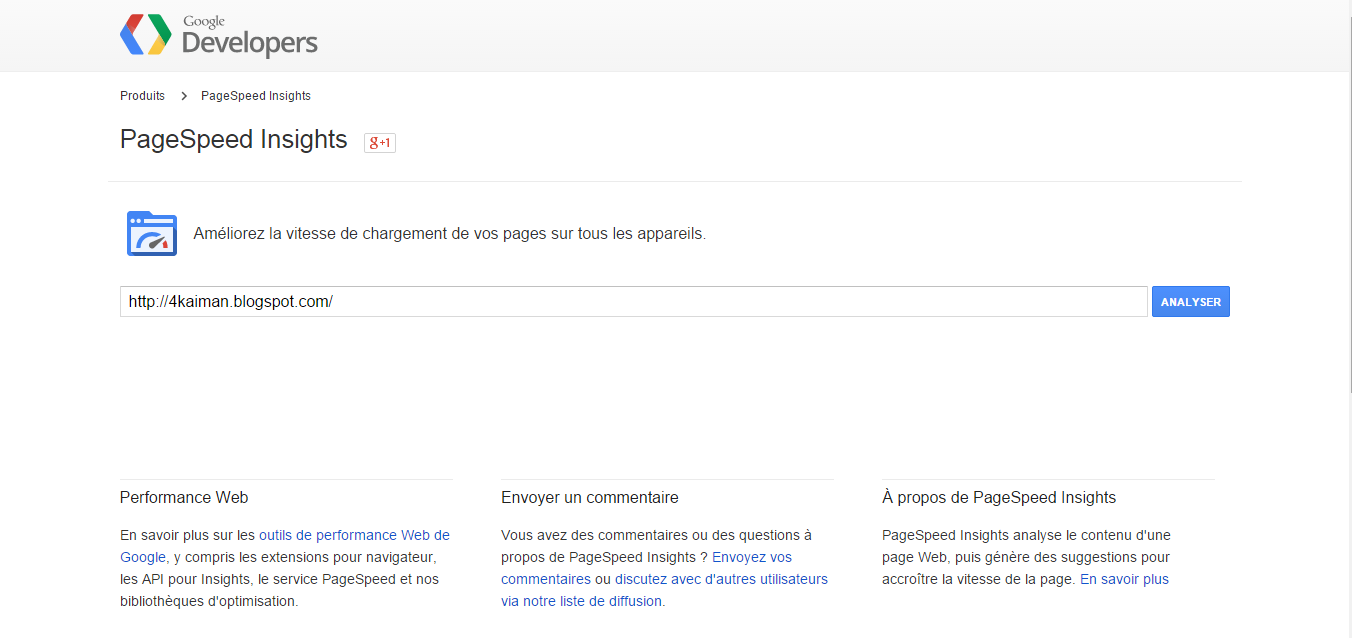Click the Envoyer un commentaire heading

click(x=590, y=497)
